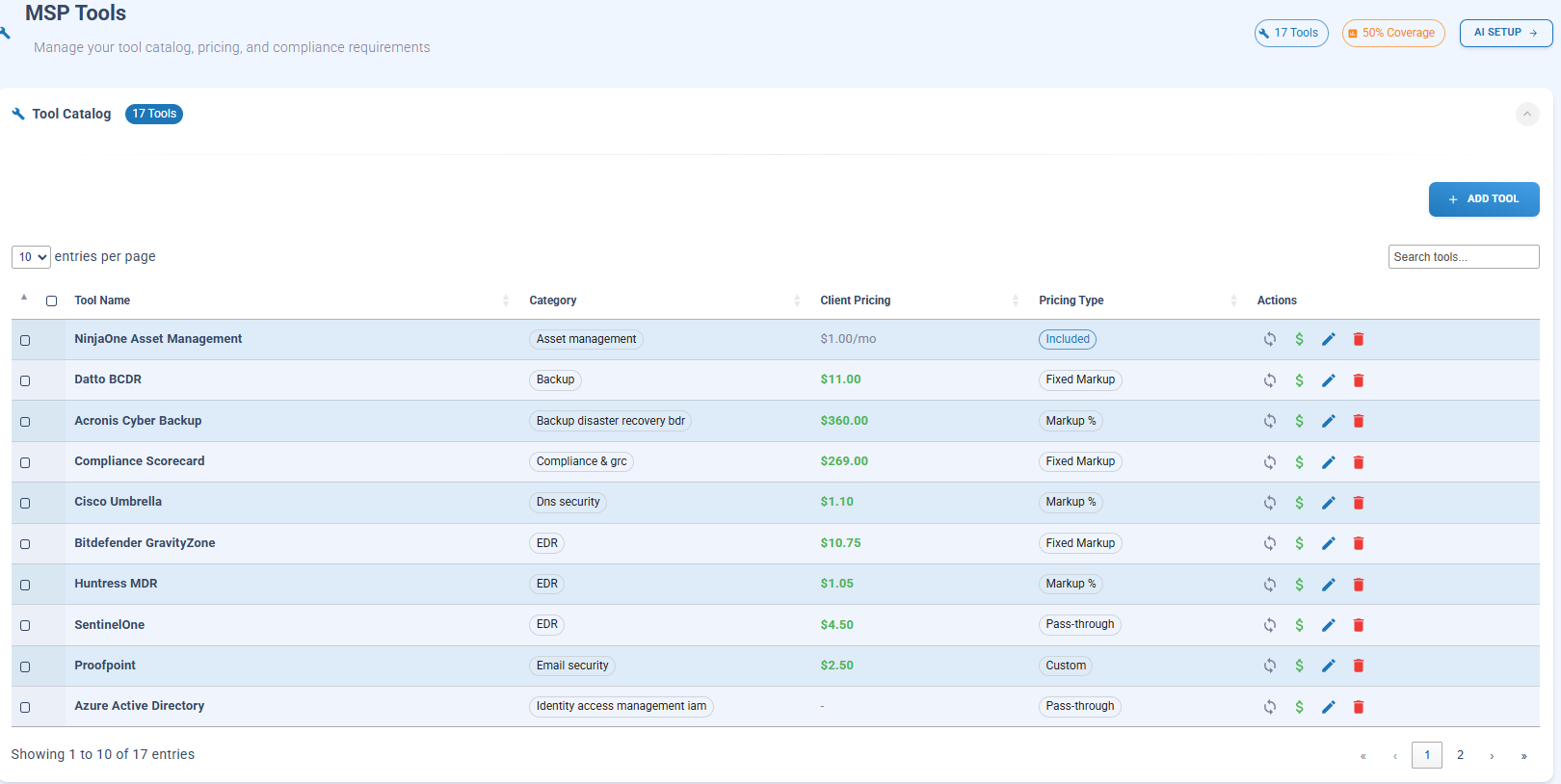Open dollar pricing icon for Acronis Cyber Backup

(1299, 421)
